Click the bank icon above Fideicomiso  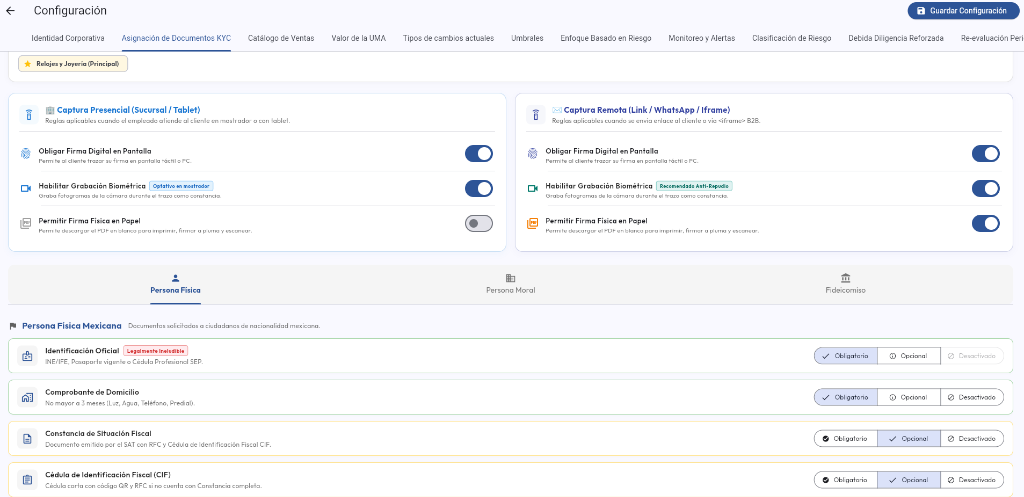(846, 278)
